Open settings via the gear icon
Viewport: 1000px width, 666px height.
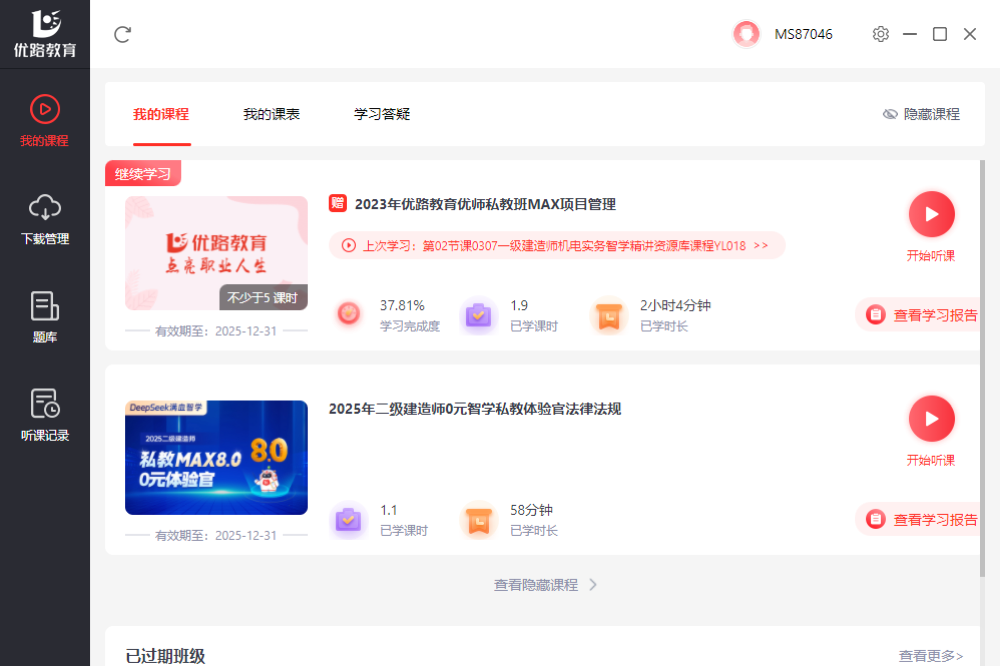click(x=880, y=34)
